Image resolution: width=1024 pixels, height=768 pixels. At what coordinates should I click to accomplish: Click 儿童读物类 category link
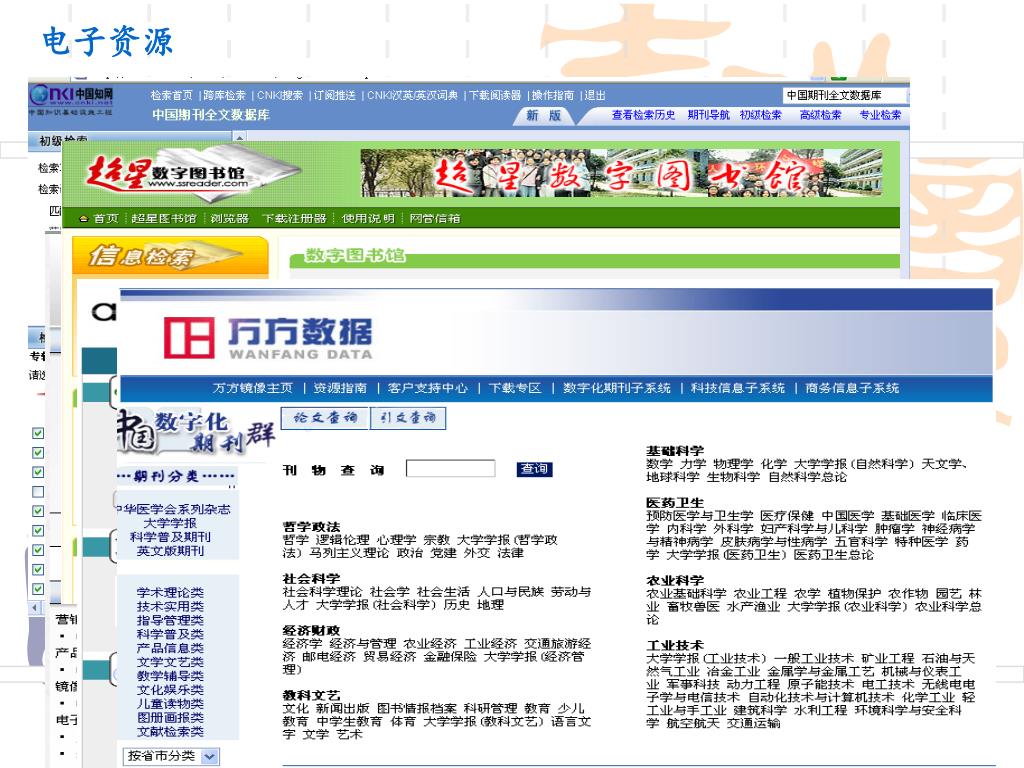click(170, 704)
